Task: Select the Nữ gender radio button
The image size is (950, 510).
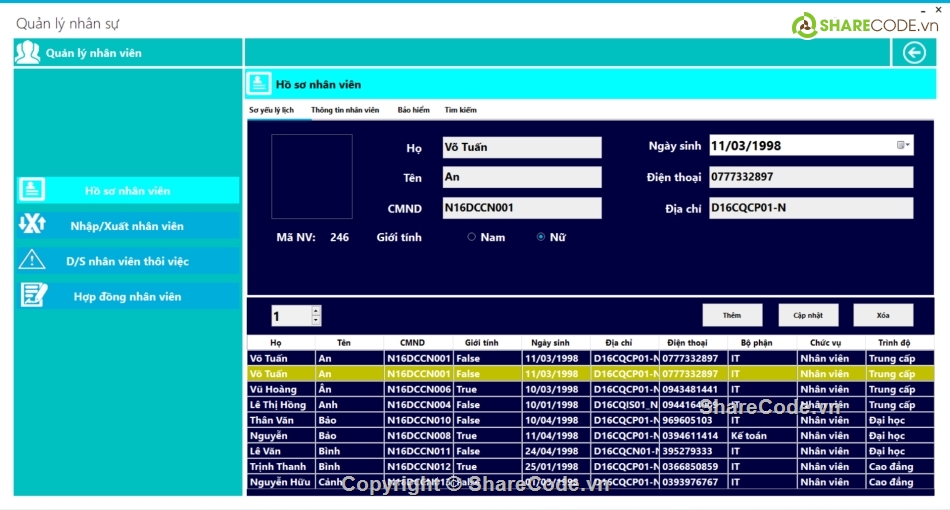Action: [541, 237]
